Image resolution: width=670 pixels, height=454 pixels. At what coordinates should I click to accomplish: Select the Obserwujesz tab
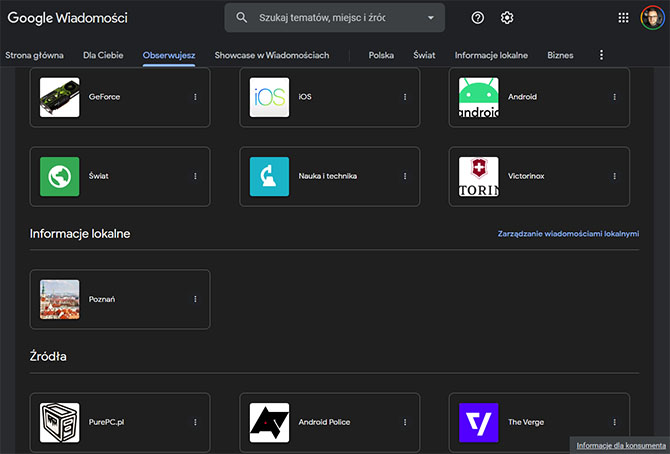click(169, 55)
